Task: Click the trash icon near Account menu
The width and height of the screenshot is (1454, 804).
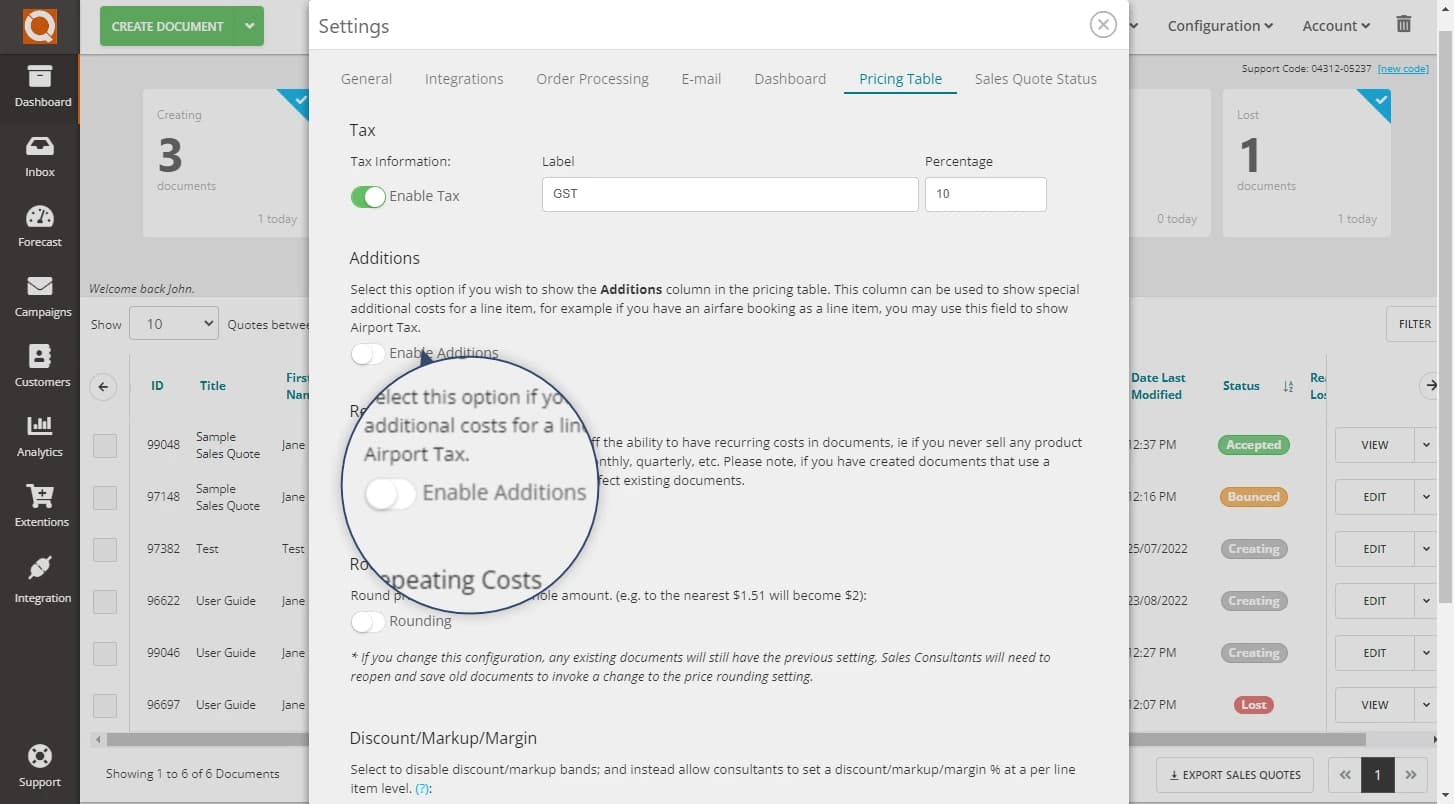Action: 1403,24
